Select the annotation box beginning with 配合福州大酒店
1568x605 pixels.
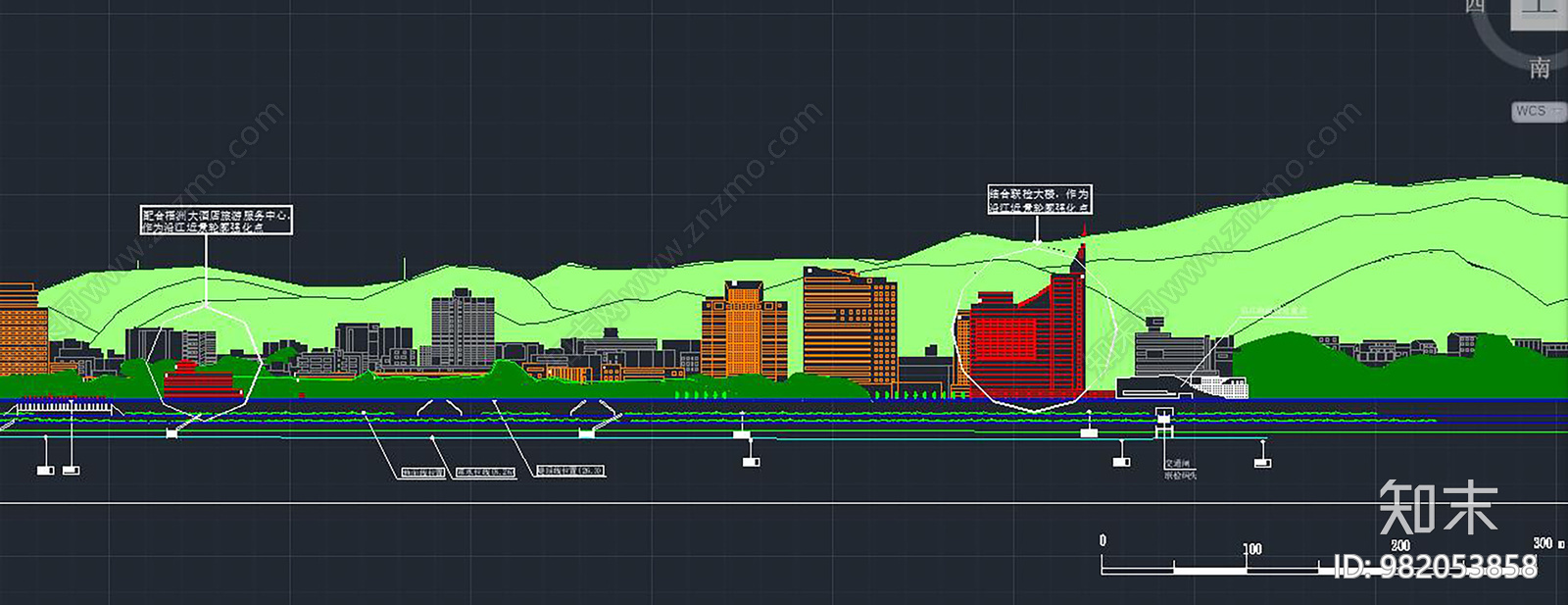217,221
